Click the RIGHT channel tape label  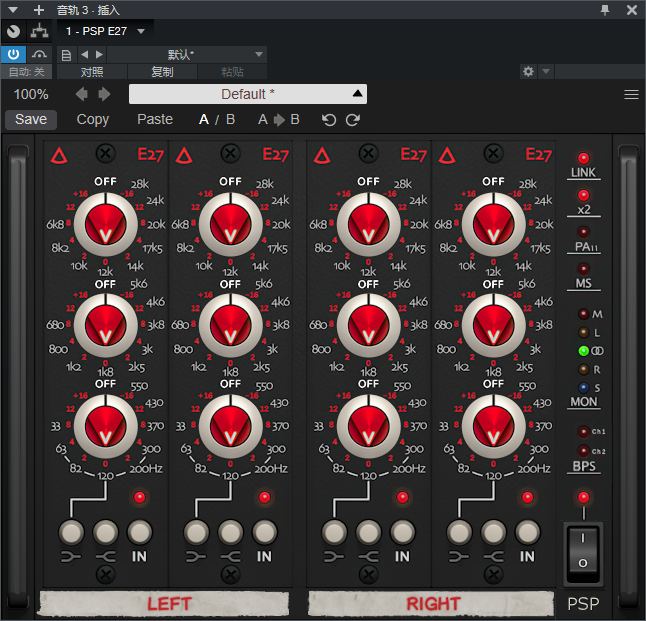coord(431,604)
